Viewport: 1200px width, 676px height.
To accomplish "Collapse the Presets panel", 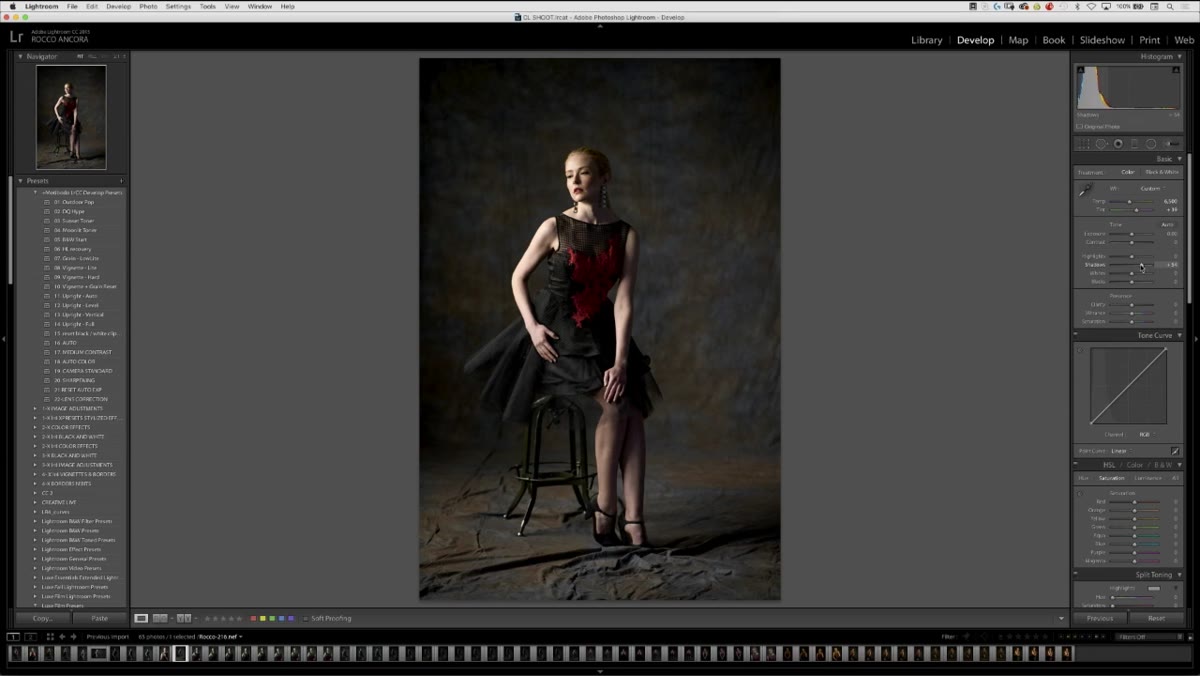I will (x=21, y=181).
